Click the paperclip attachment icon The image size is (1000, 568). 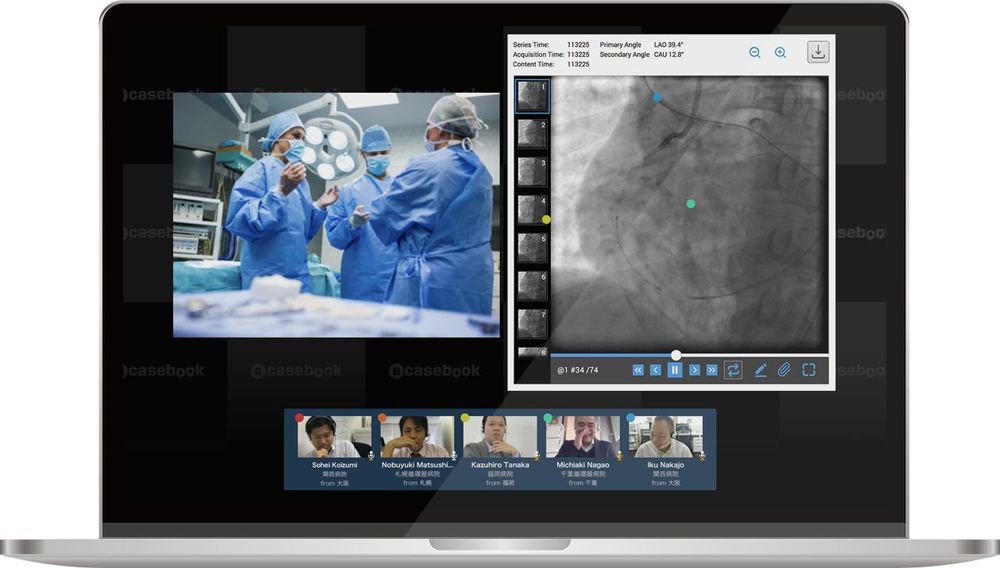(784, 370)
